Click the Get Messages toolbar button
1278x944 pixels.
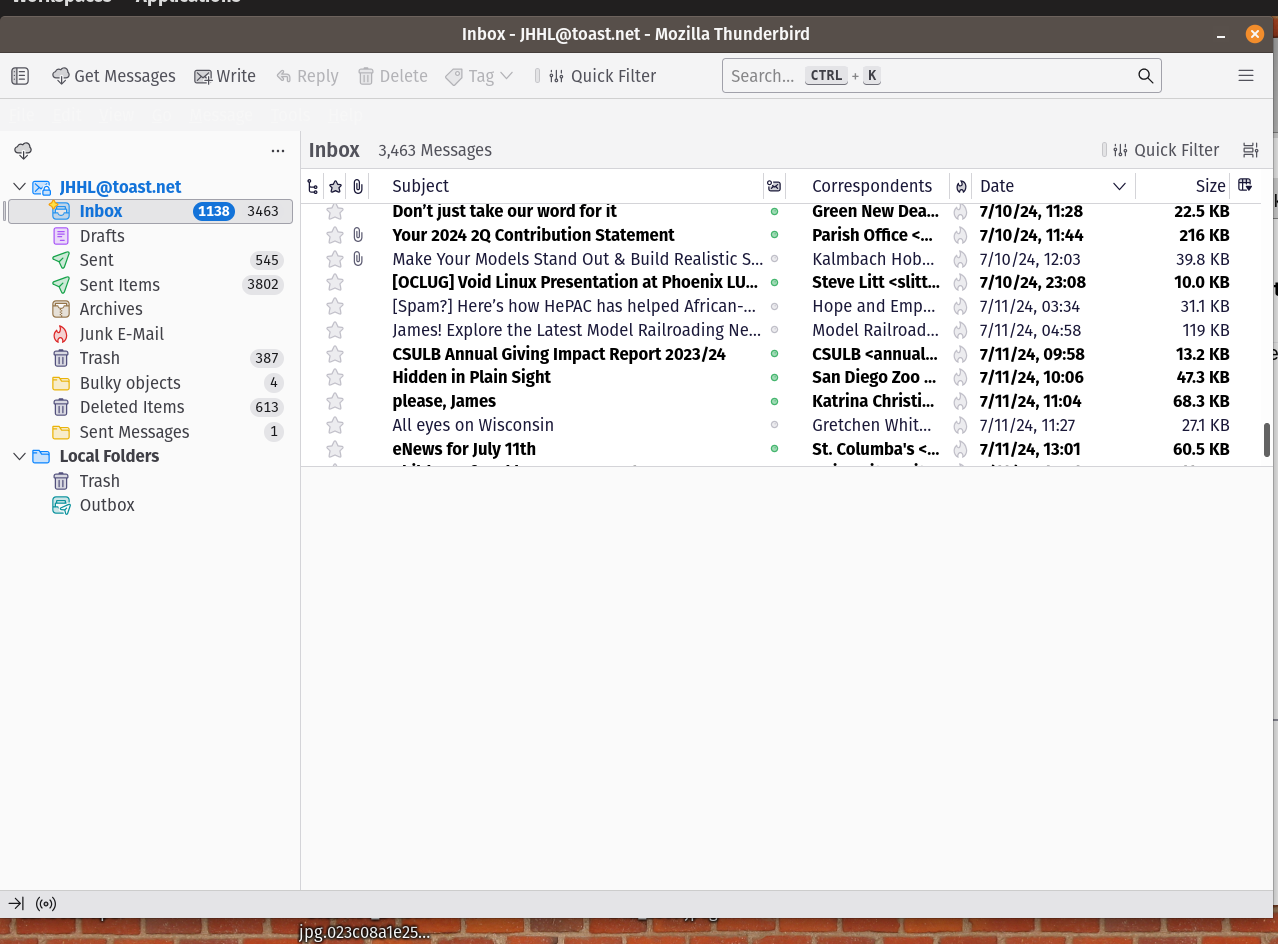(x=113, y=76)
